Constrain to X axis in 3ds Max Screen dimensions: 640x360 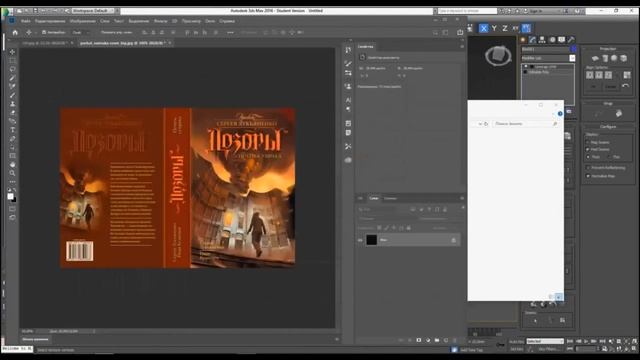(484, 28)
